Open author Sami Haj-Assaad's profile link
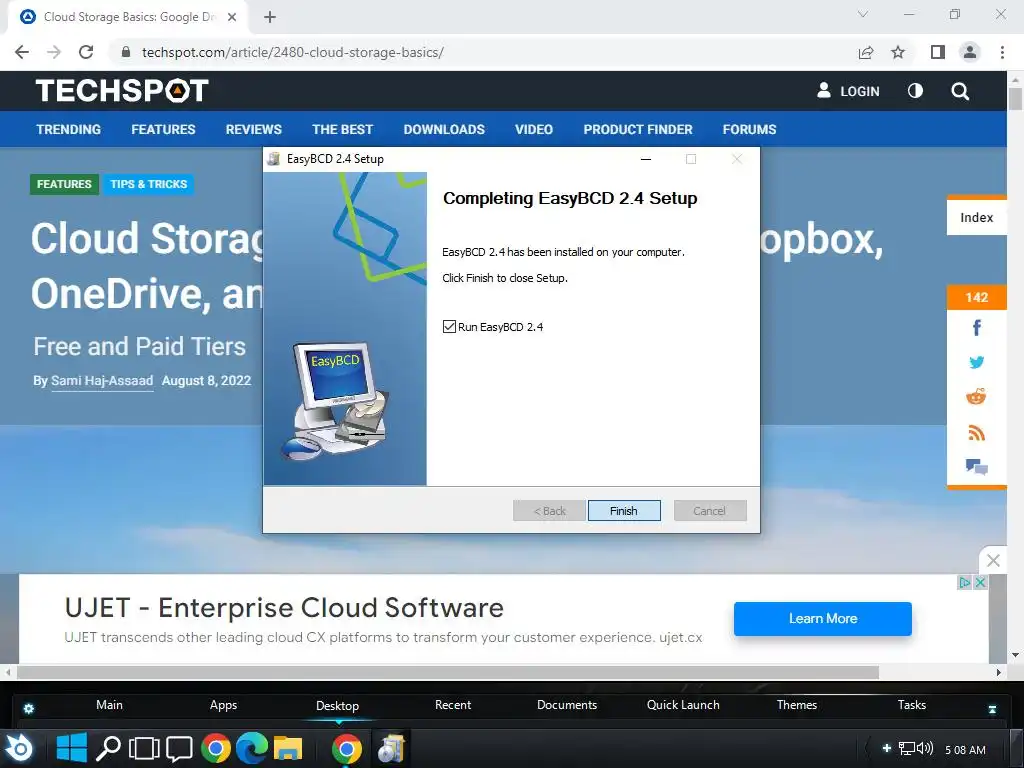 coord(102,381)
